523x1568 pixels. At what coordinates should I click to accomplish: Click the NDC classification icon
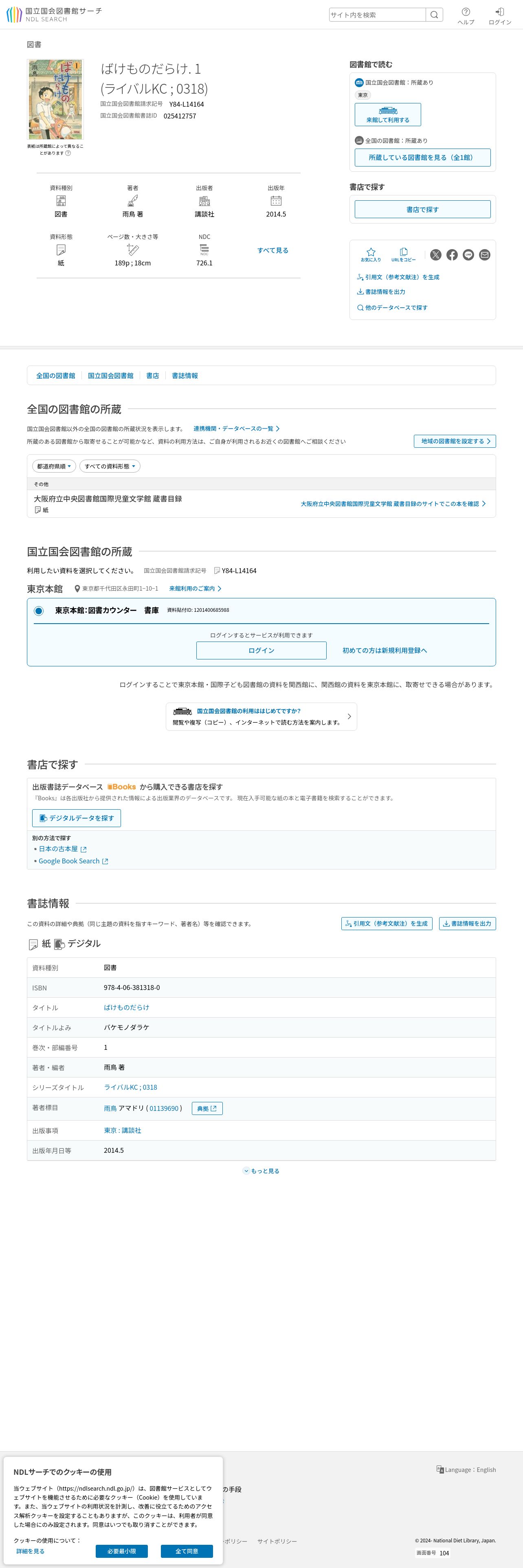click(204, 250)
